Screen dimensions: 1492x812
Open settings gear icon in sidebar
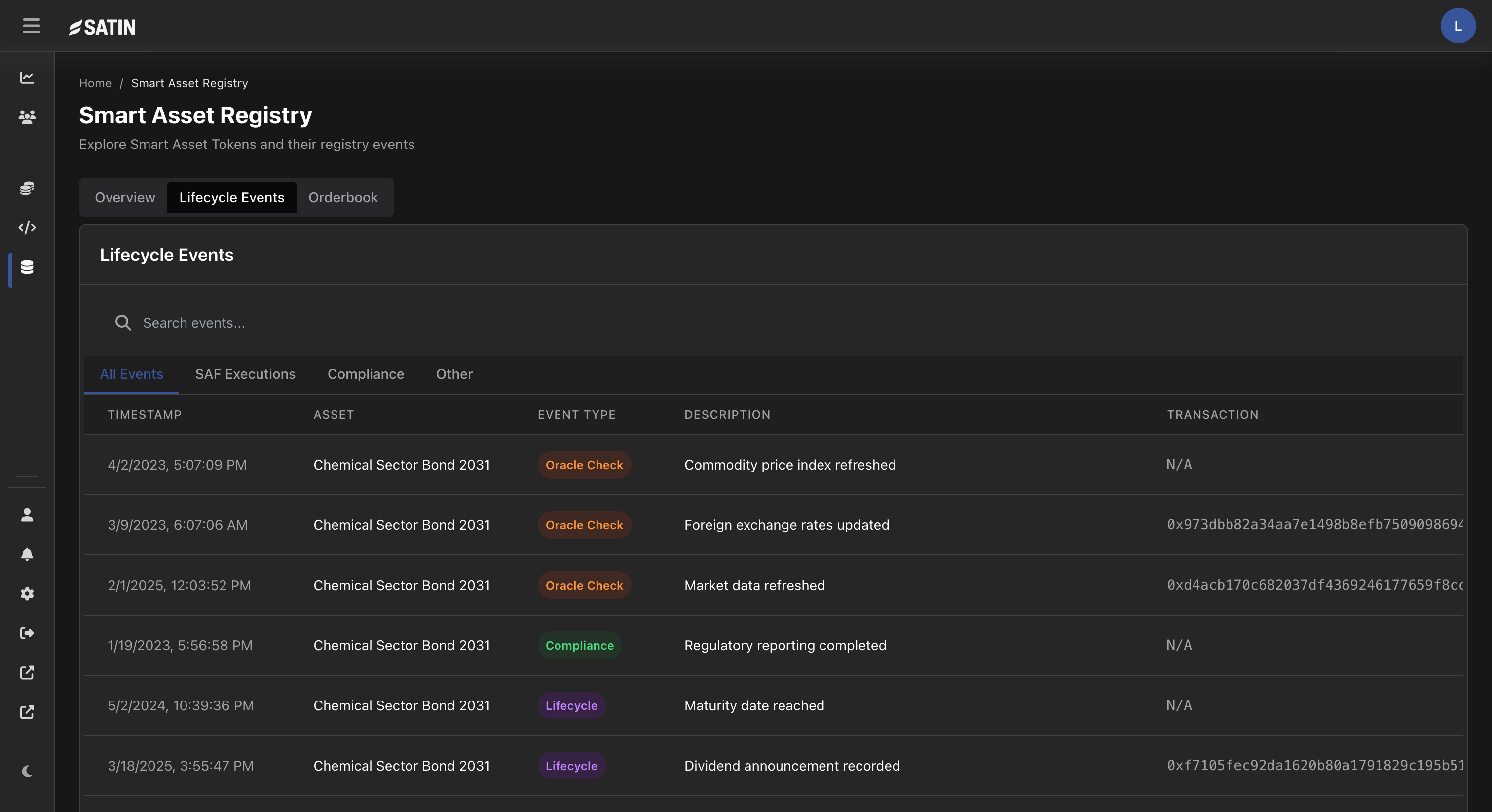[27, 593]
